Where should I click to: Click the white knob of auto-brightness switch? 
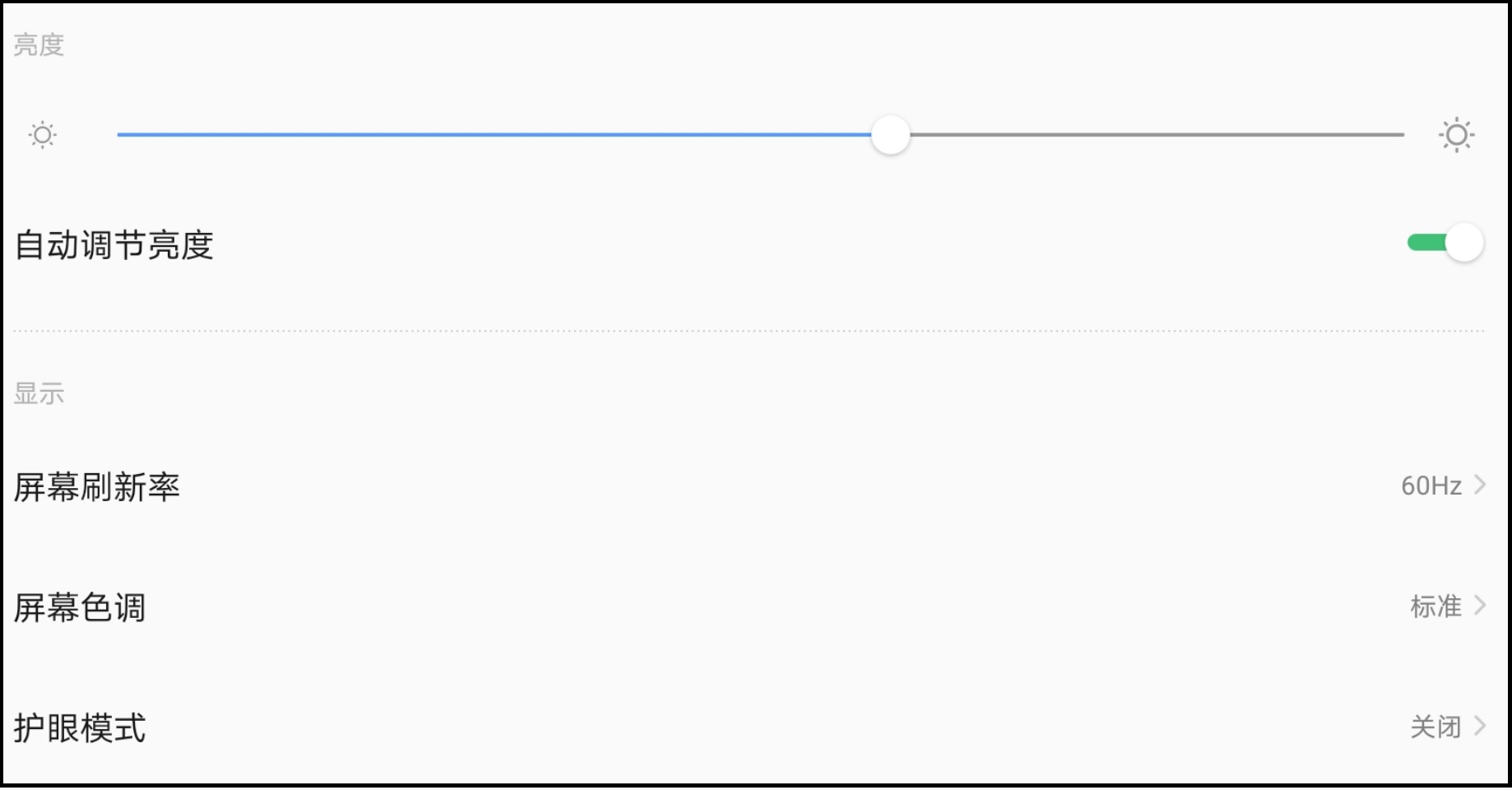pos(1464,243)
